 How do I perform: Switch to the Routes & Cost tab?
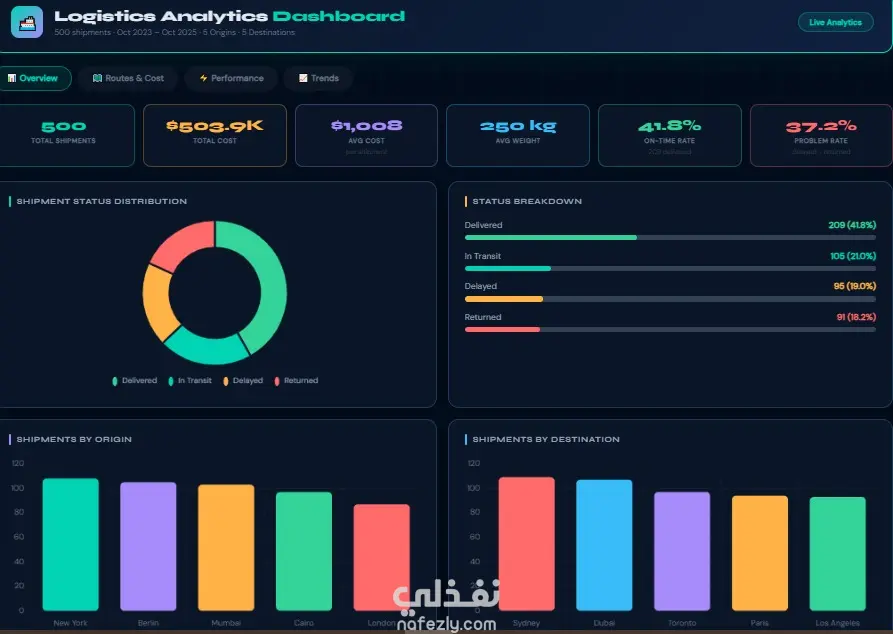[128, 78]
